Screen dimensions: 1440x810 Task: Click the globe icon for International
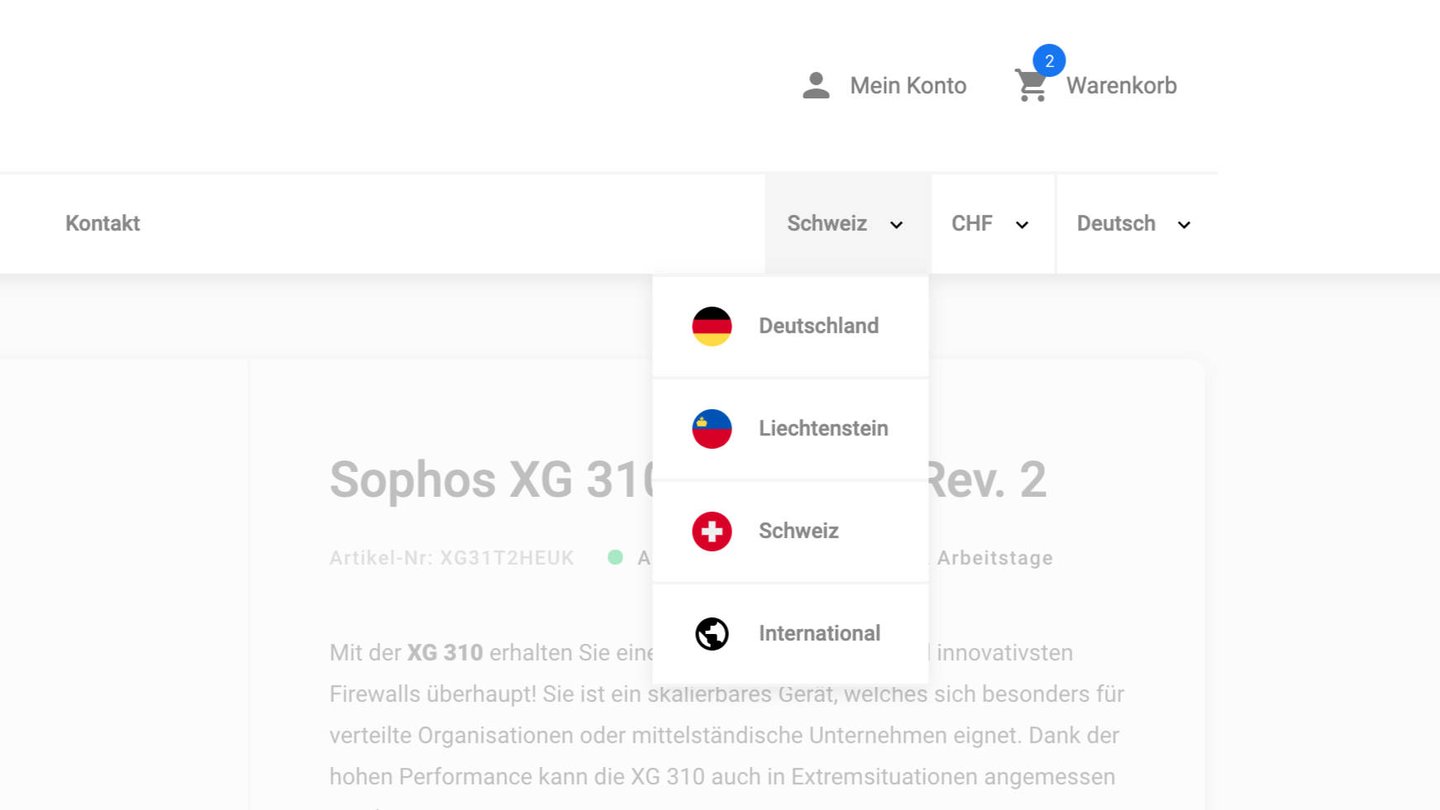[x=712, y=634]
